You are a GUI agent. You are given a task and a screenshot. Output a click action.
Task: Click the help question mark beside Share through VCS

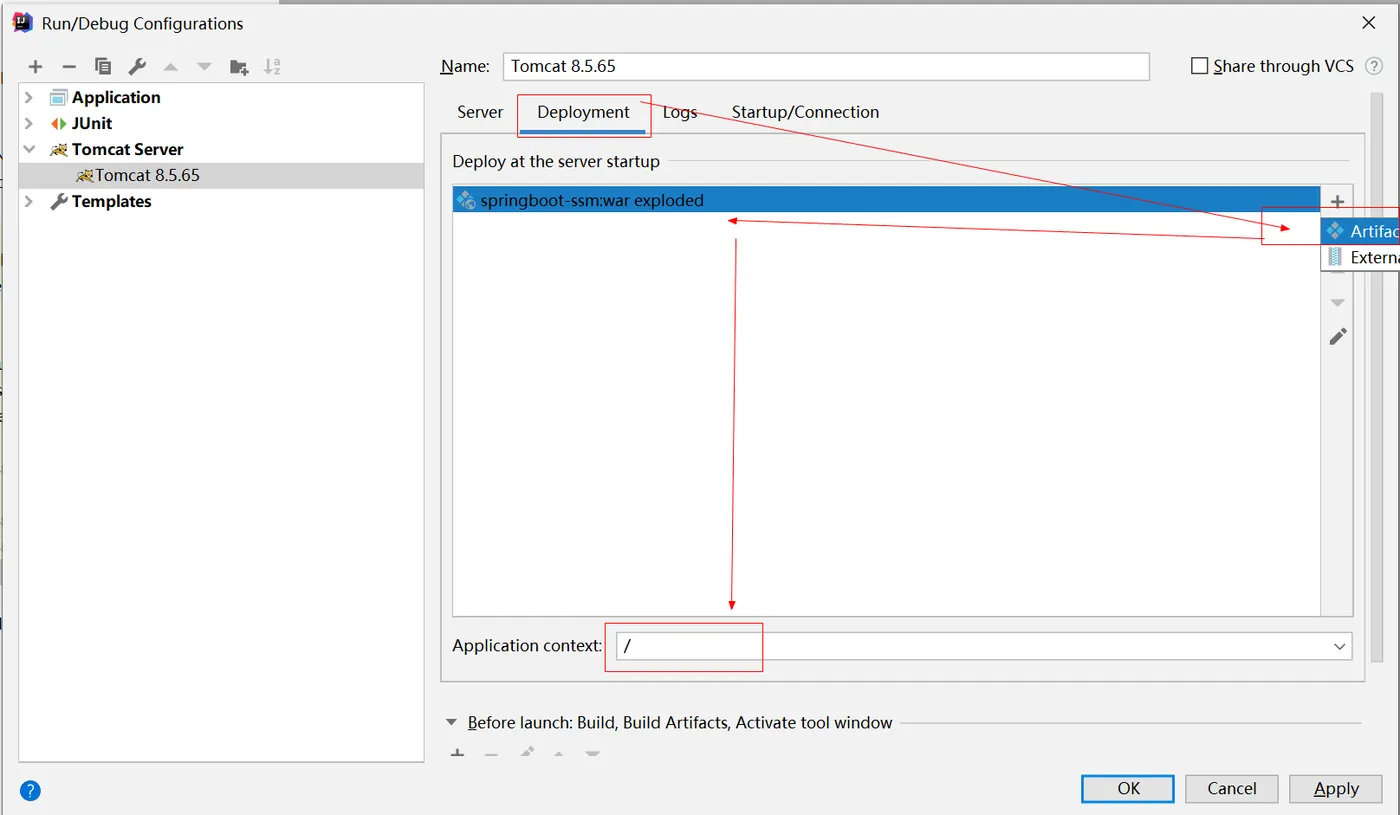point(1374,66)
